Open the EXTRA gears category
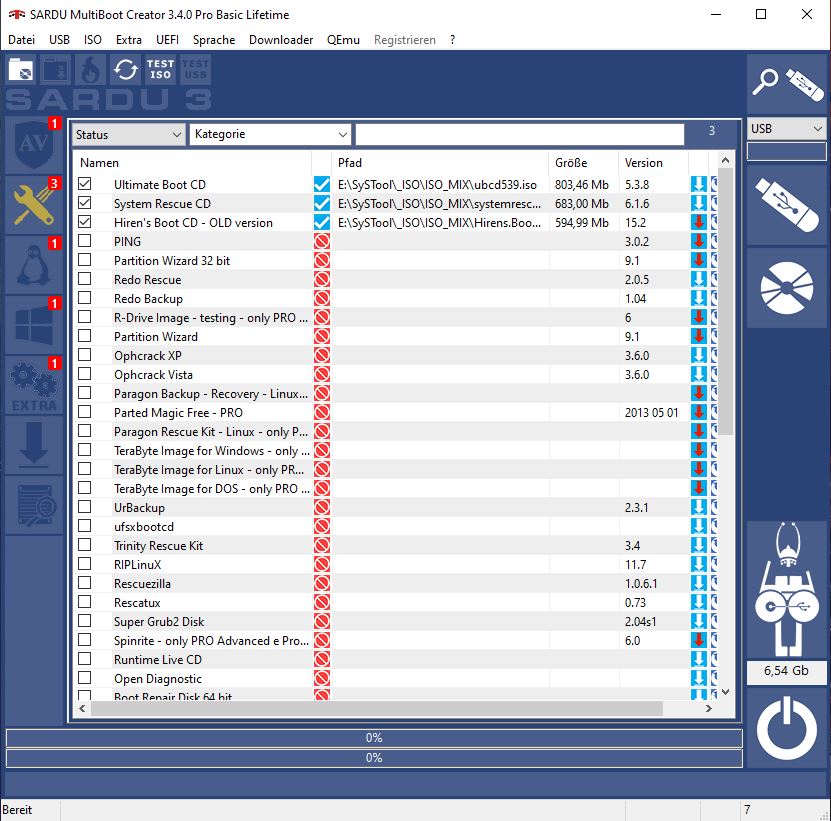 click(33, 384)
